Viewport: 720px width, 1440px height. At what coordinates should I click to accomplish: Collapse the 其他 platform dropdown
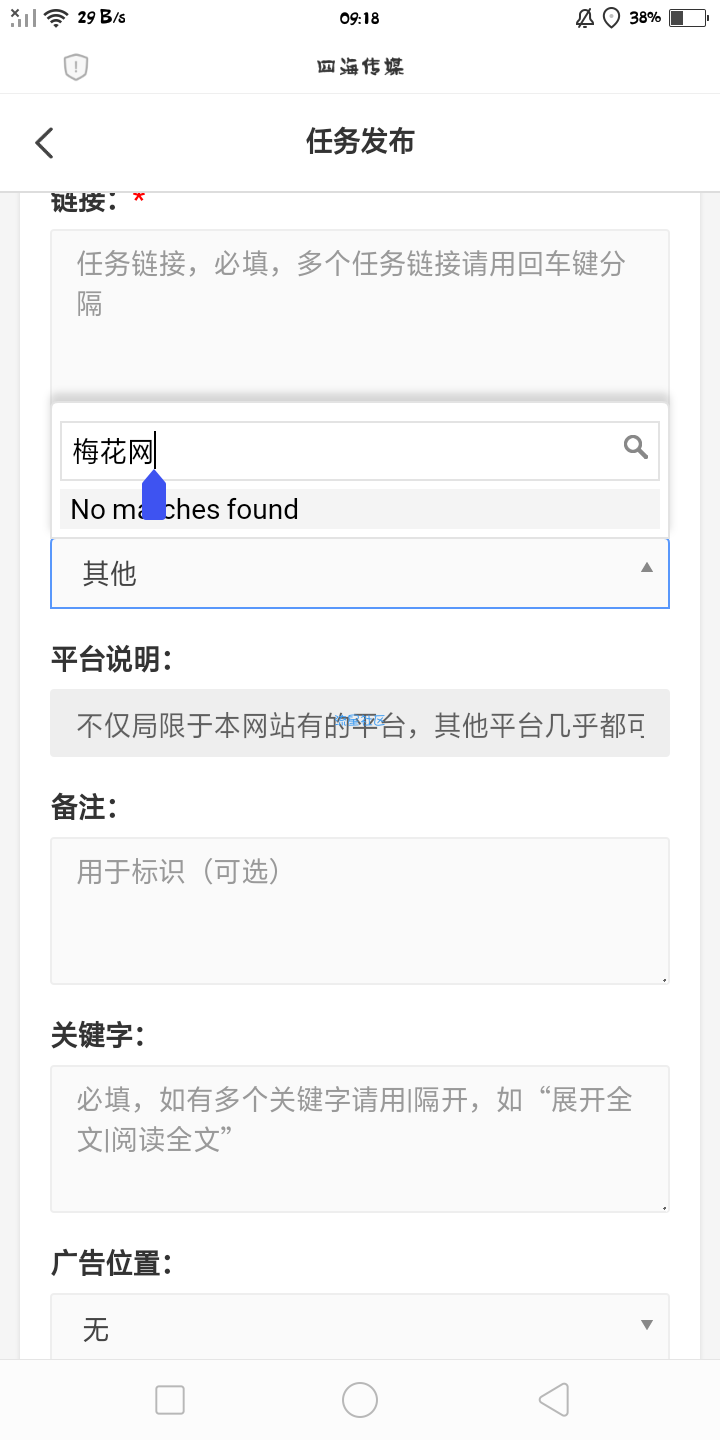pyautogui.click(x=360, y=573)
